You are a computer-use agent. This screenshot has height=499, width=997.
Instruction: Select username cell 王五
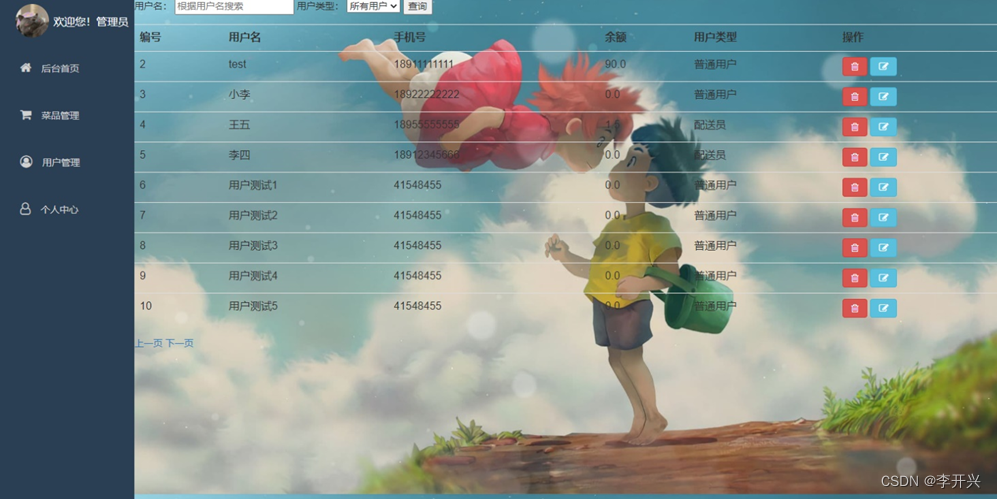(x=239, y=125)
